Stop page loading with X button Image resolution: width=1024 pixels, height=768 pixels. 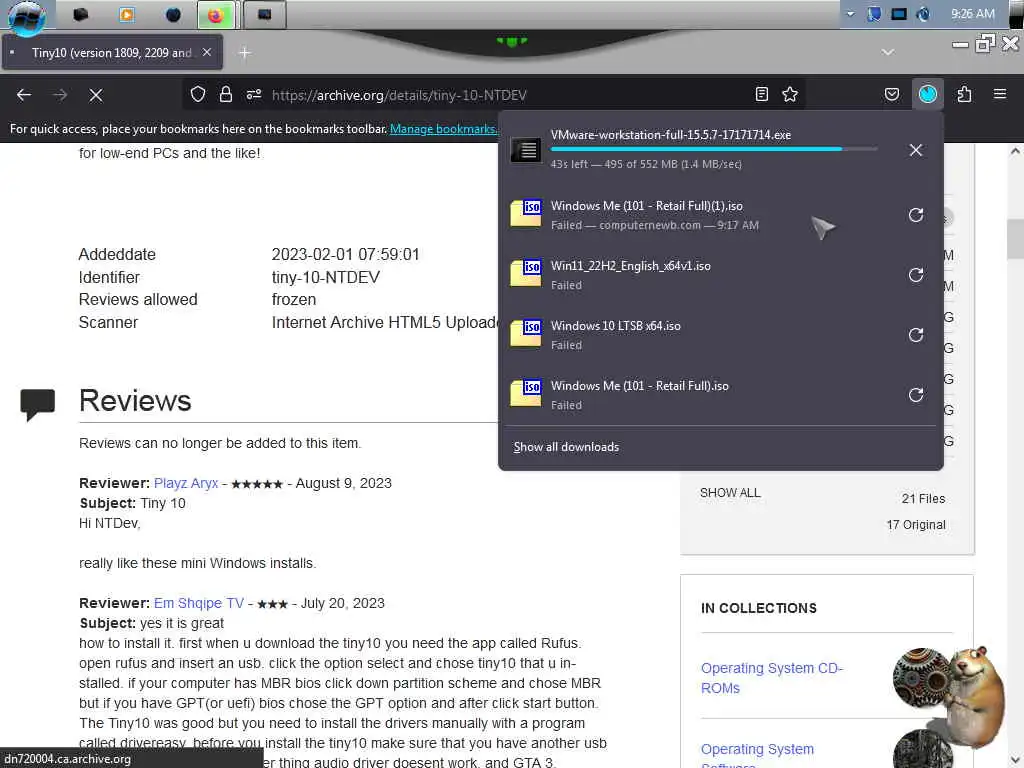pos(96,95)
